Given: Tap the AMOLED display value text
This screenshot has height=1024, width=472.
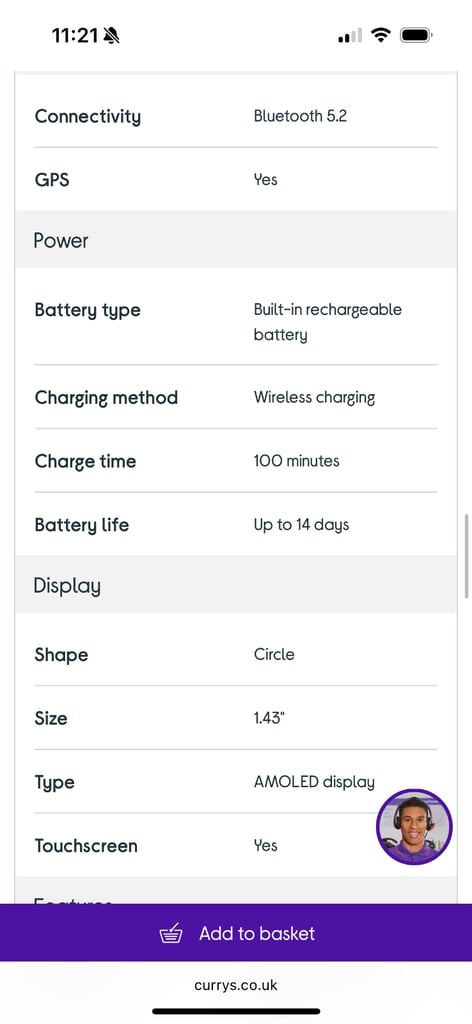Looking at the screenshot, I should [x=314, y=782].
